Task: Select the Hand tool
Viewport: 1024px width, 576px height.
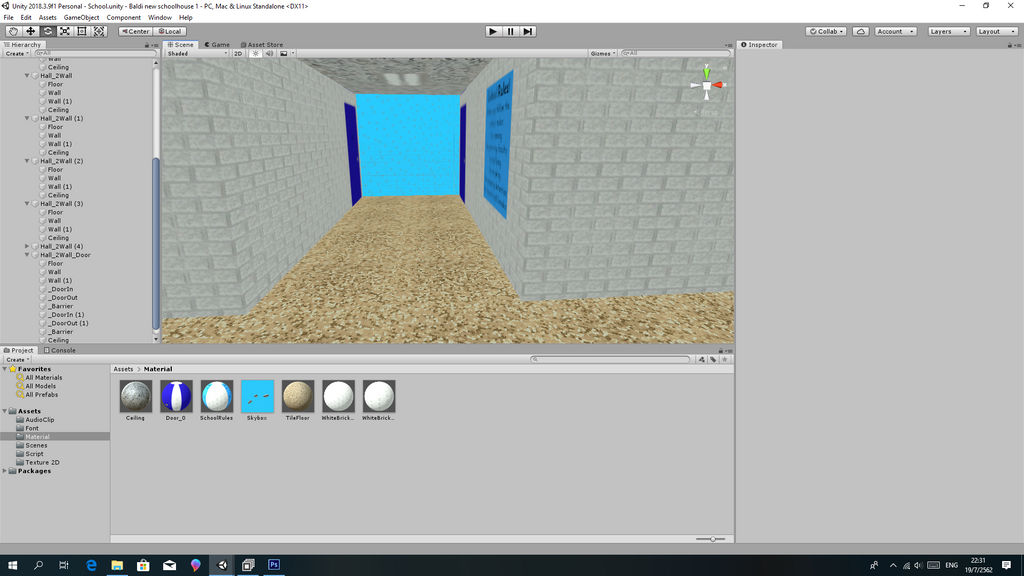Action: [x=13, y=31]
